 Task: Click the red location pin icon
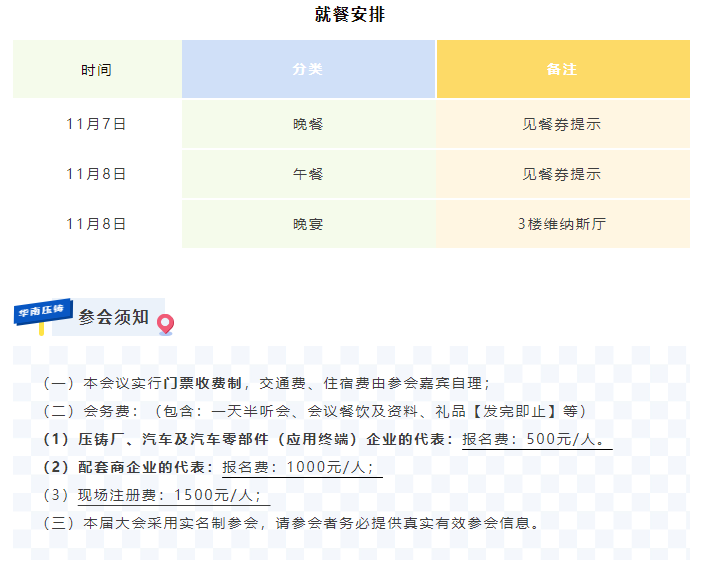click(165, 323)
